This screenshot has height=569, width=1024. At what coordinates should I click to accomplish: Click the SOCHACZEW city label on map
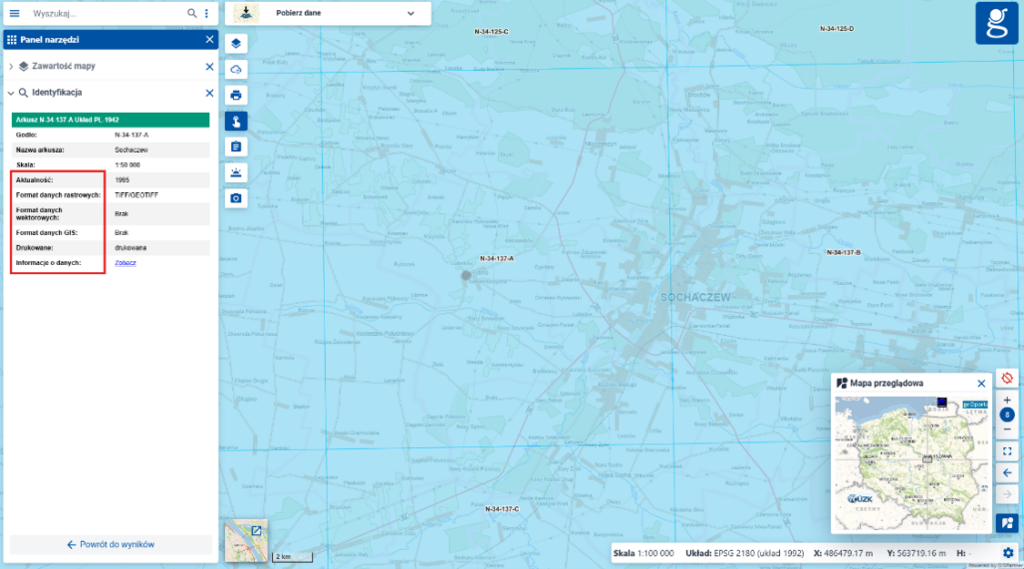(696, 297)
